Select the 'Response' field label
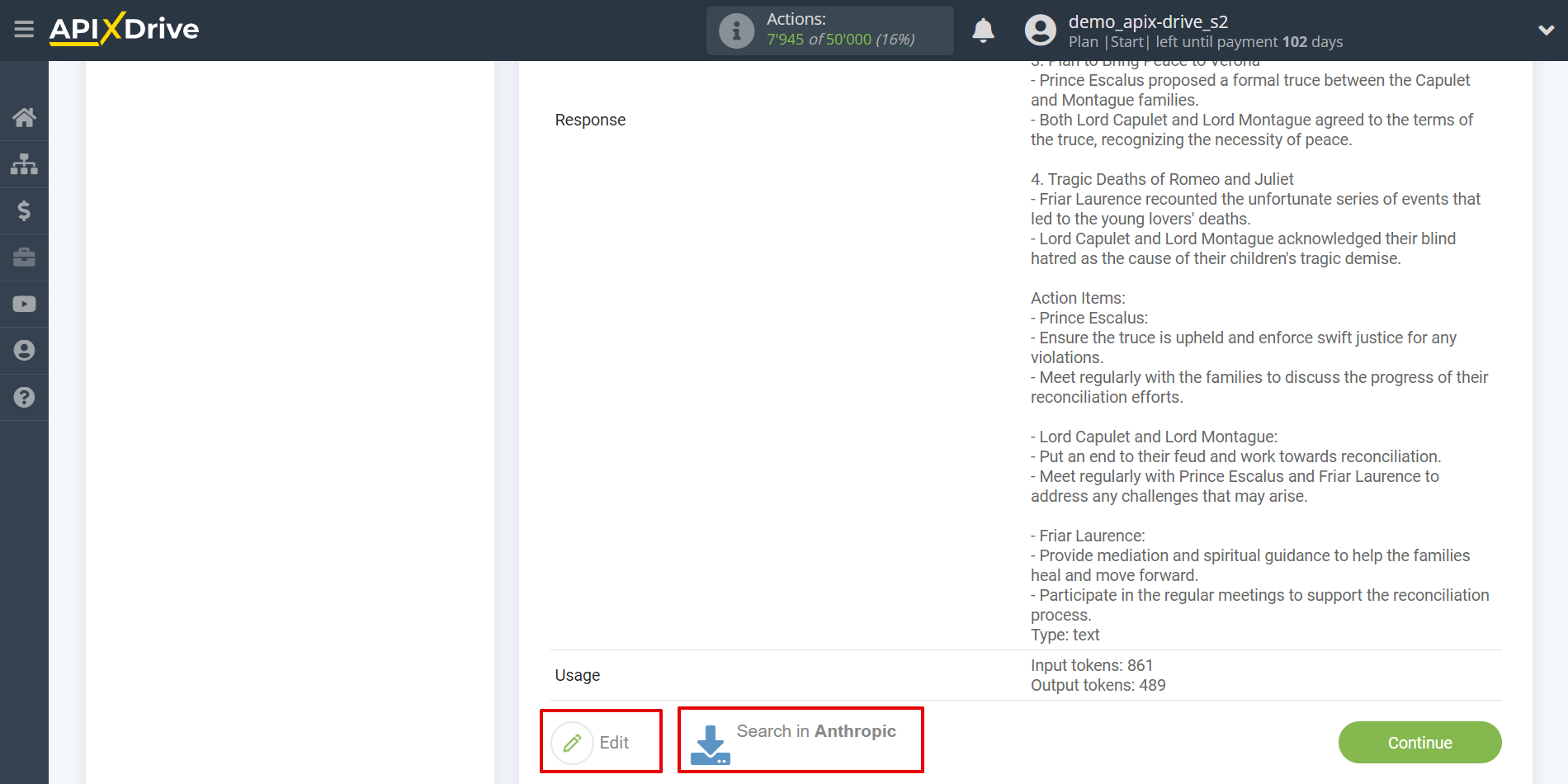This screenshot has height=784, width=1568. (x=590, y=120)
